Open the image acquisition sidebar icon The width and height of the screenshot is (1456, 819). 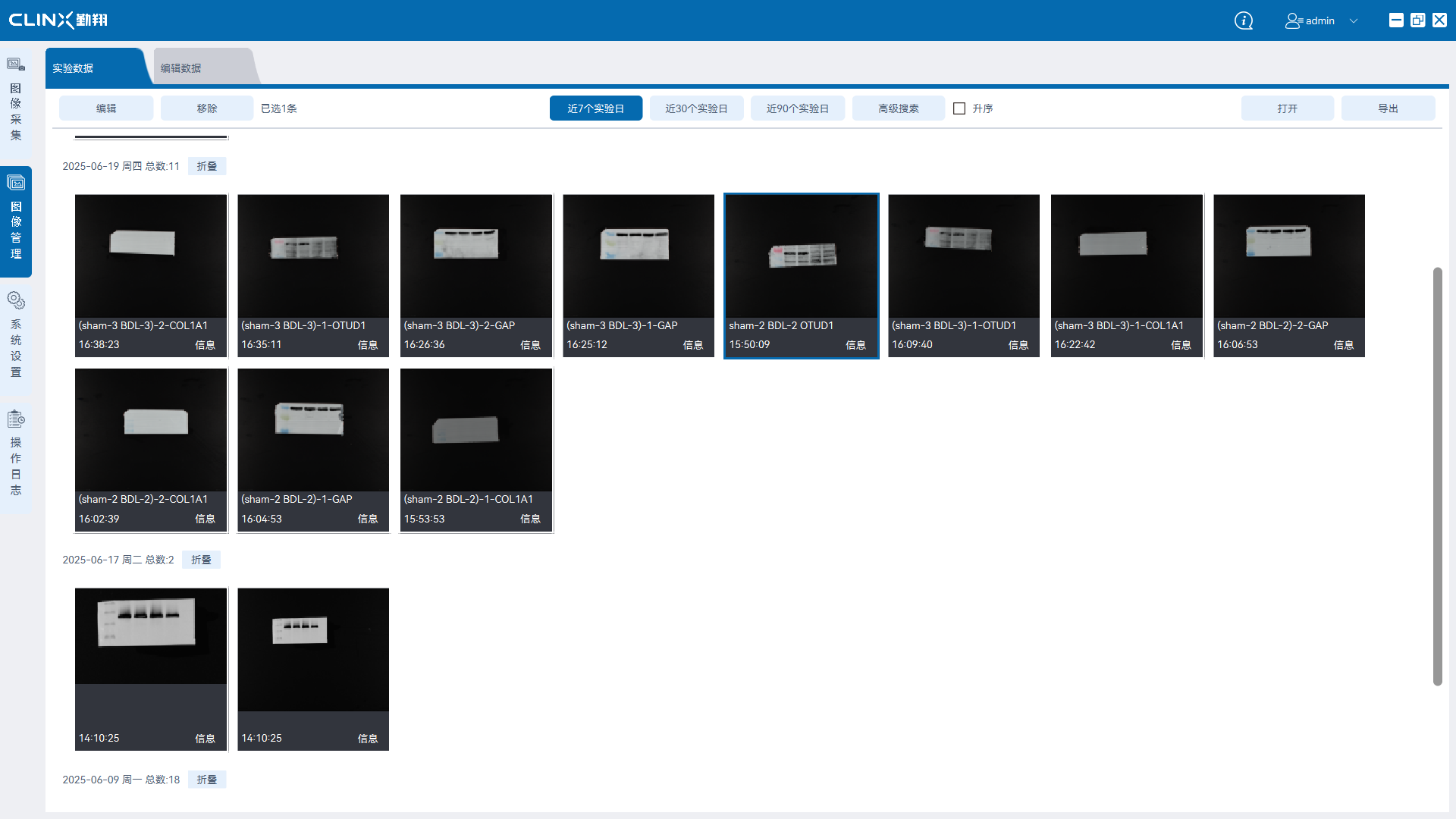point(16,65)
